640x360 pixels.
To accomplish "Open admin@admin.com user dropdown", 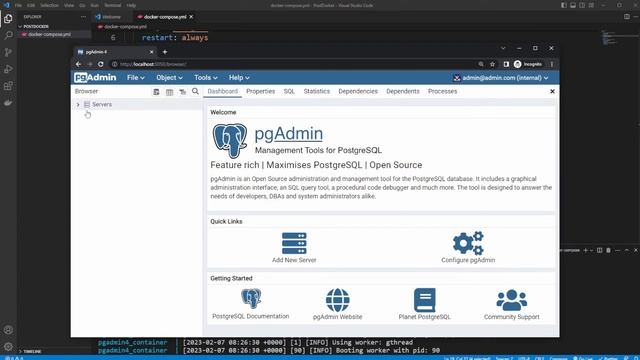I will 501,78.
